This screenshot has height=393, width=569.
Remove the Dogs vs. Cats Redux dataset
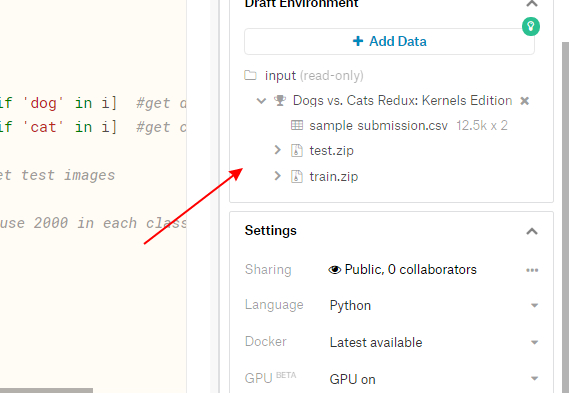pos(524,101)
